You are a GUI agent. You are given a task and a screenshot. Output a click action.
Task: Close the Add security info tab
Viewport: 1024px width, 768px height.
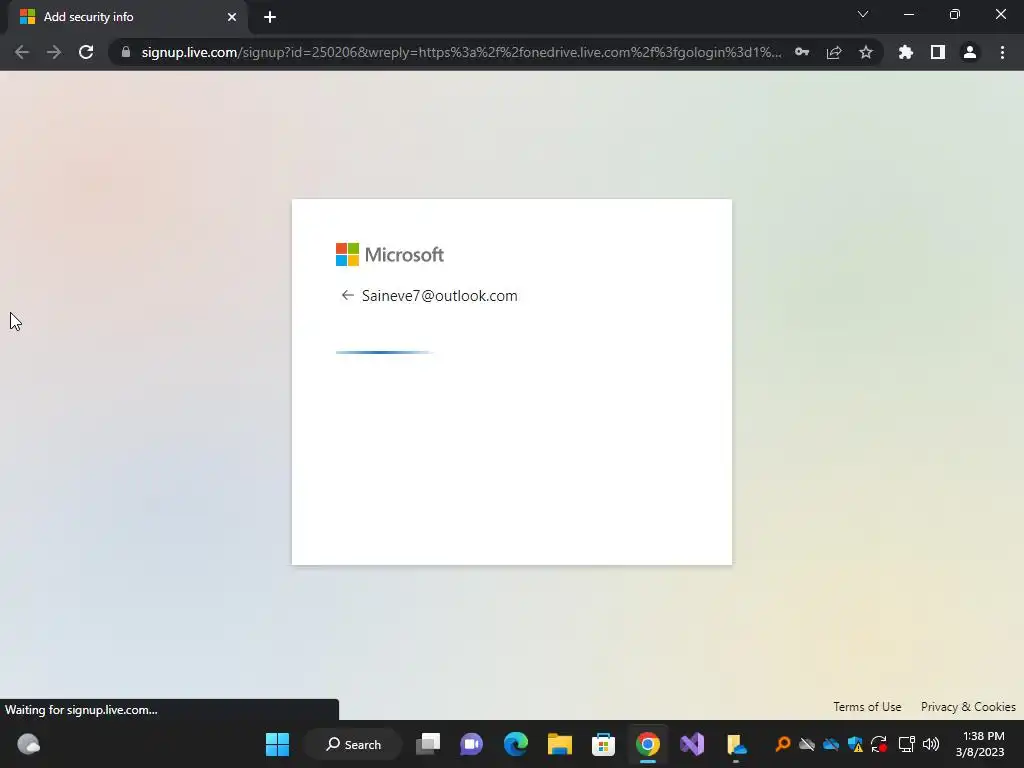(232, 17)
